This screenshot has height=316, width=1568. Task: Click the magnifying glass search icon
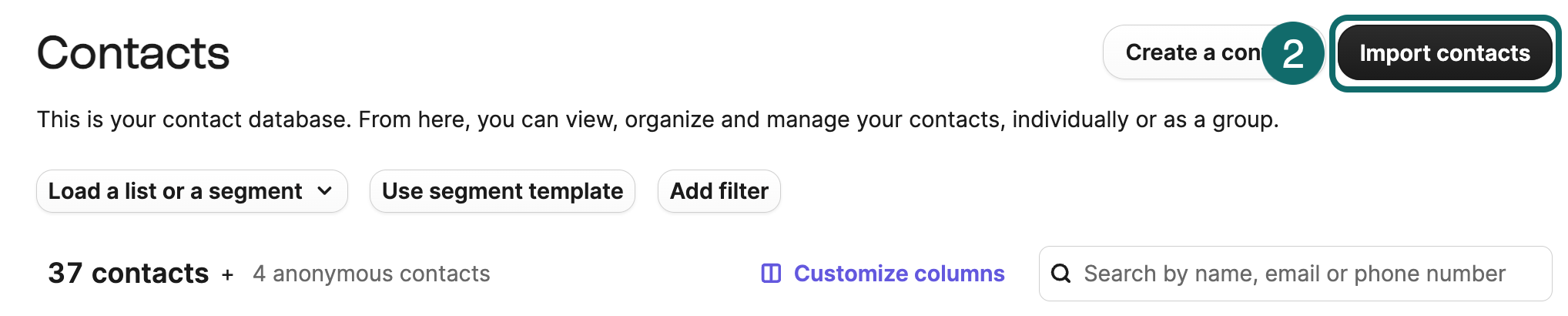[x=1060, y=274]
